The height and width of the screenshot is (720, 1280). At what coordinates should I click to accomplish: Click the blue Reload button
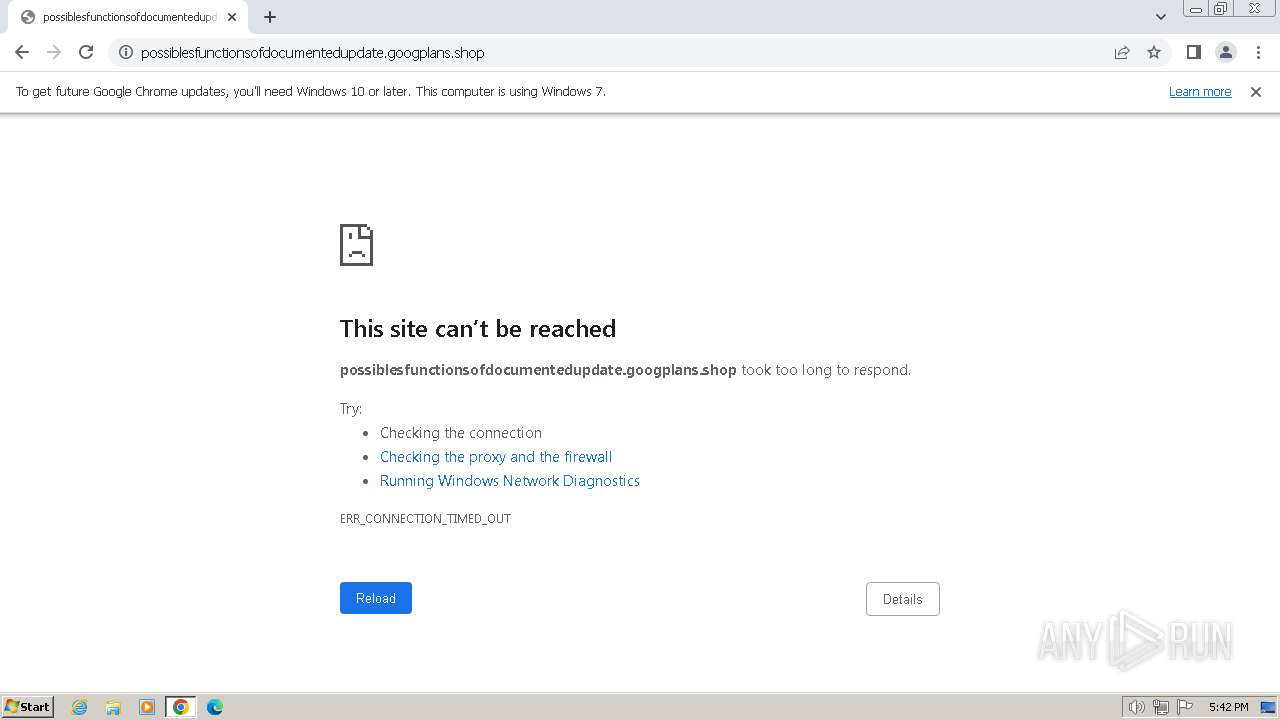(376, 598)
